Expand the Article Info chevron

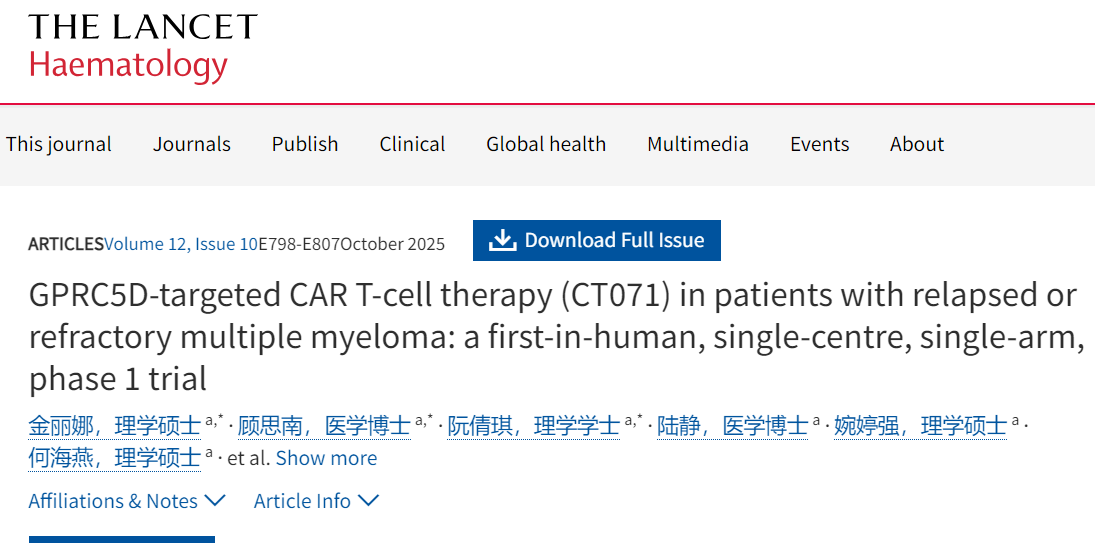(x=368, y=500)
